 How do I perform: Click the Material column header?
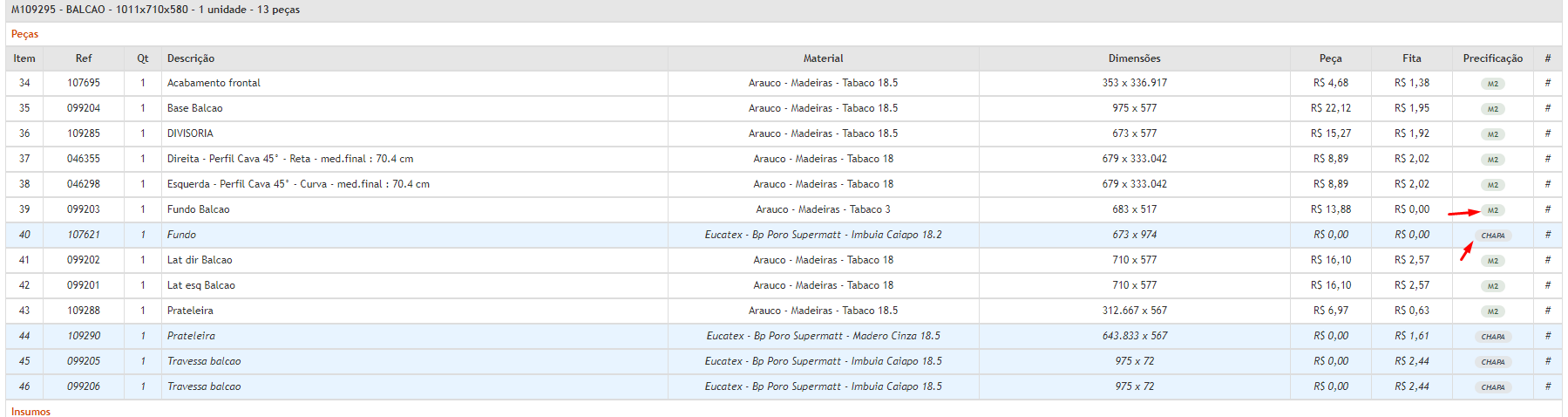pyautogui.click(x=823, y=58)
